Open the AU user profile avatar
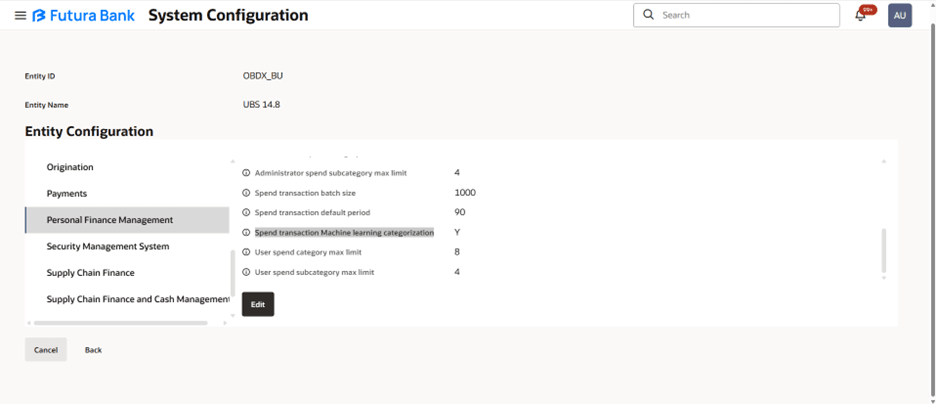Viewport: 936px width, 404px height. click(x=899, y=15)
